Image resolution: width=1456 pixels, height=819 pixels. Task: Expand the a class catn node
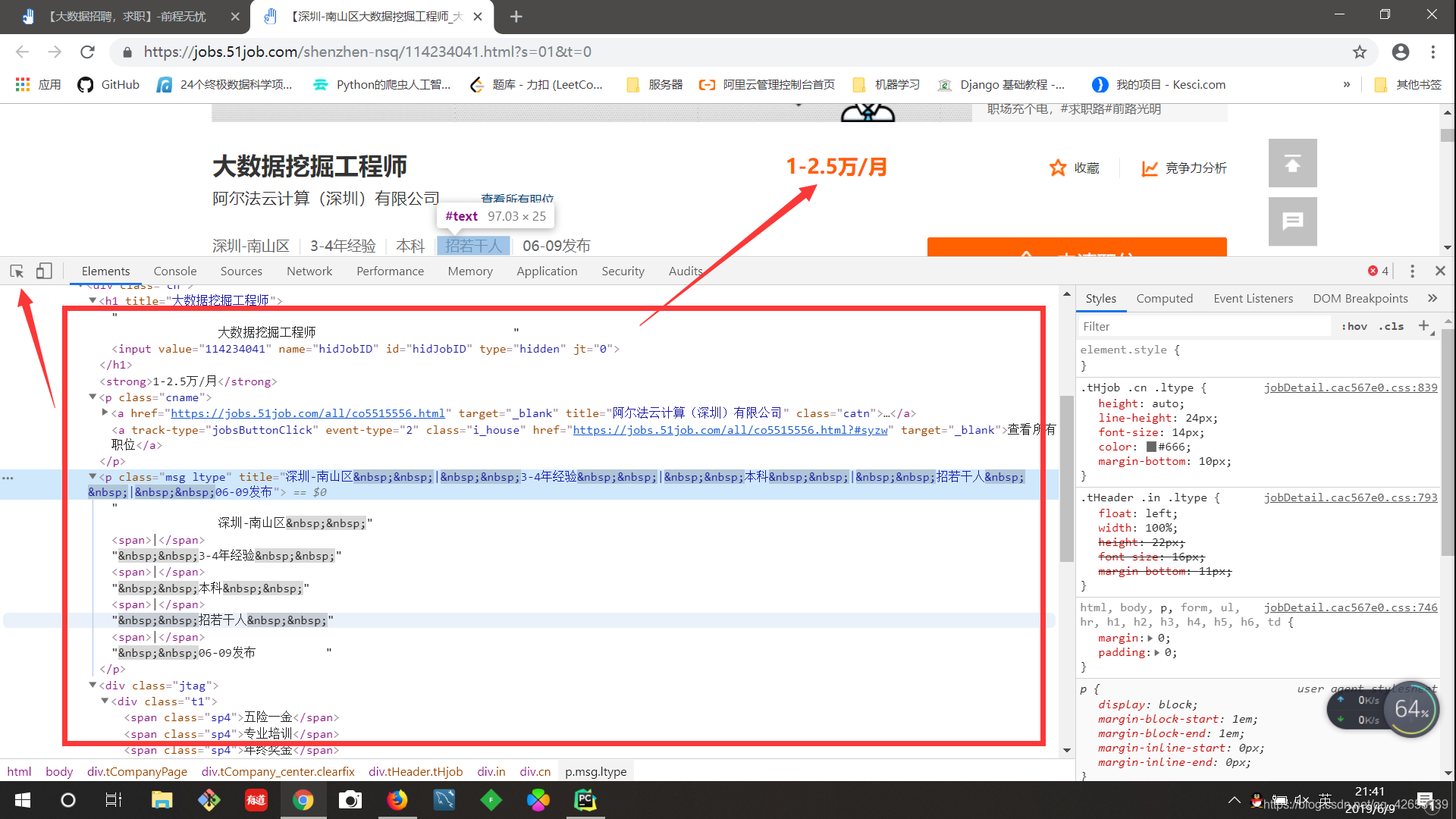105,413
